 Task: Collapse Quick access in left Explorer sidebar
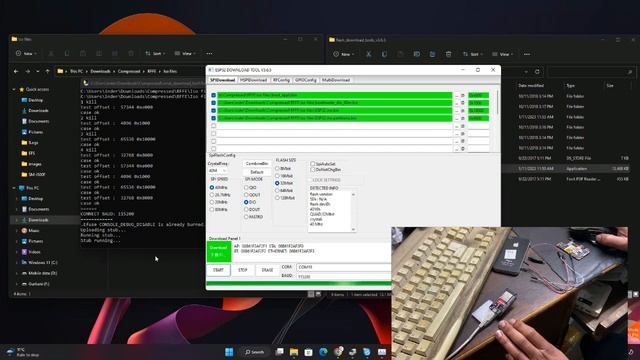pos(14,89)
